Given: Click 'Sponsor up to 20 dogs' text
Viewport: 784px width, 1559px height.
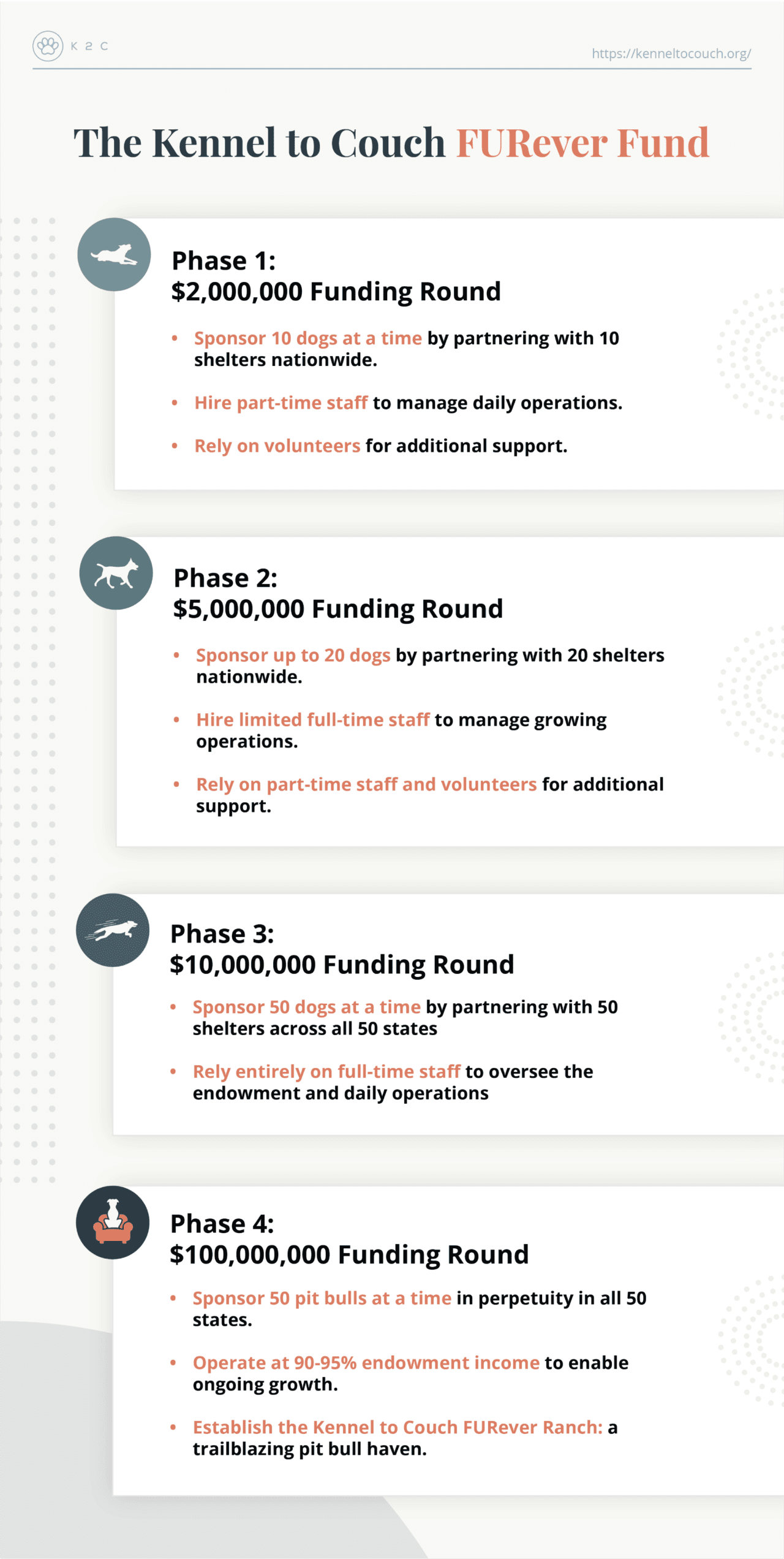Looking at the screenshot, I should pos(293,655).
